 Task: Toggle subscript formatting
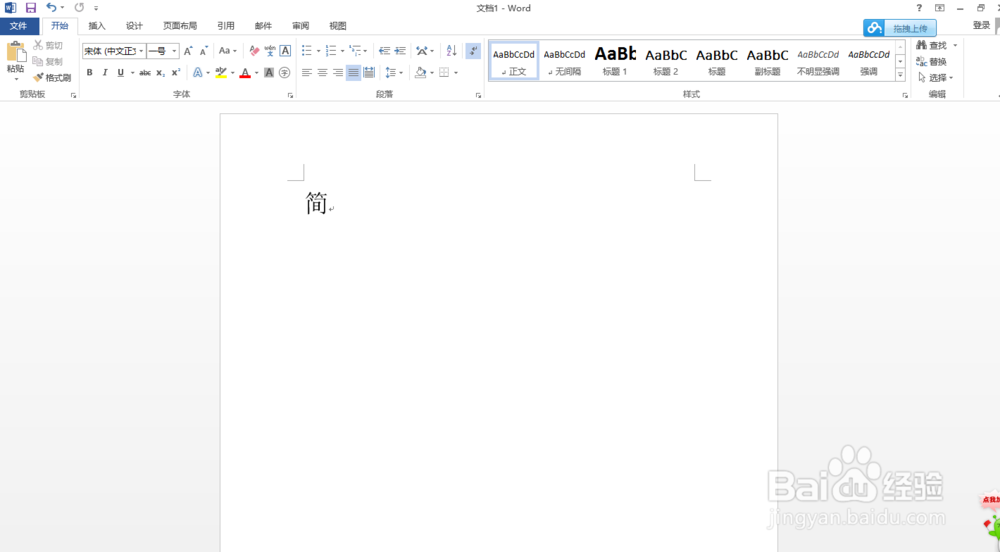160,73
